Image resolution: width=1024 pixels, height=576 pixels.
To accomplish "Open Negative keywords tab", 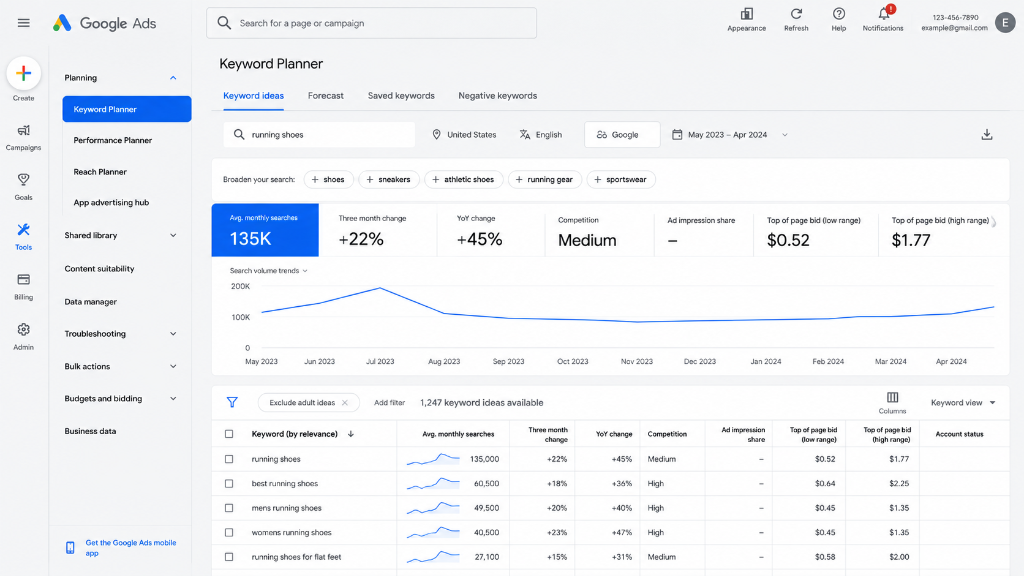I will 498,96.
